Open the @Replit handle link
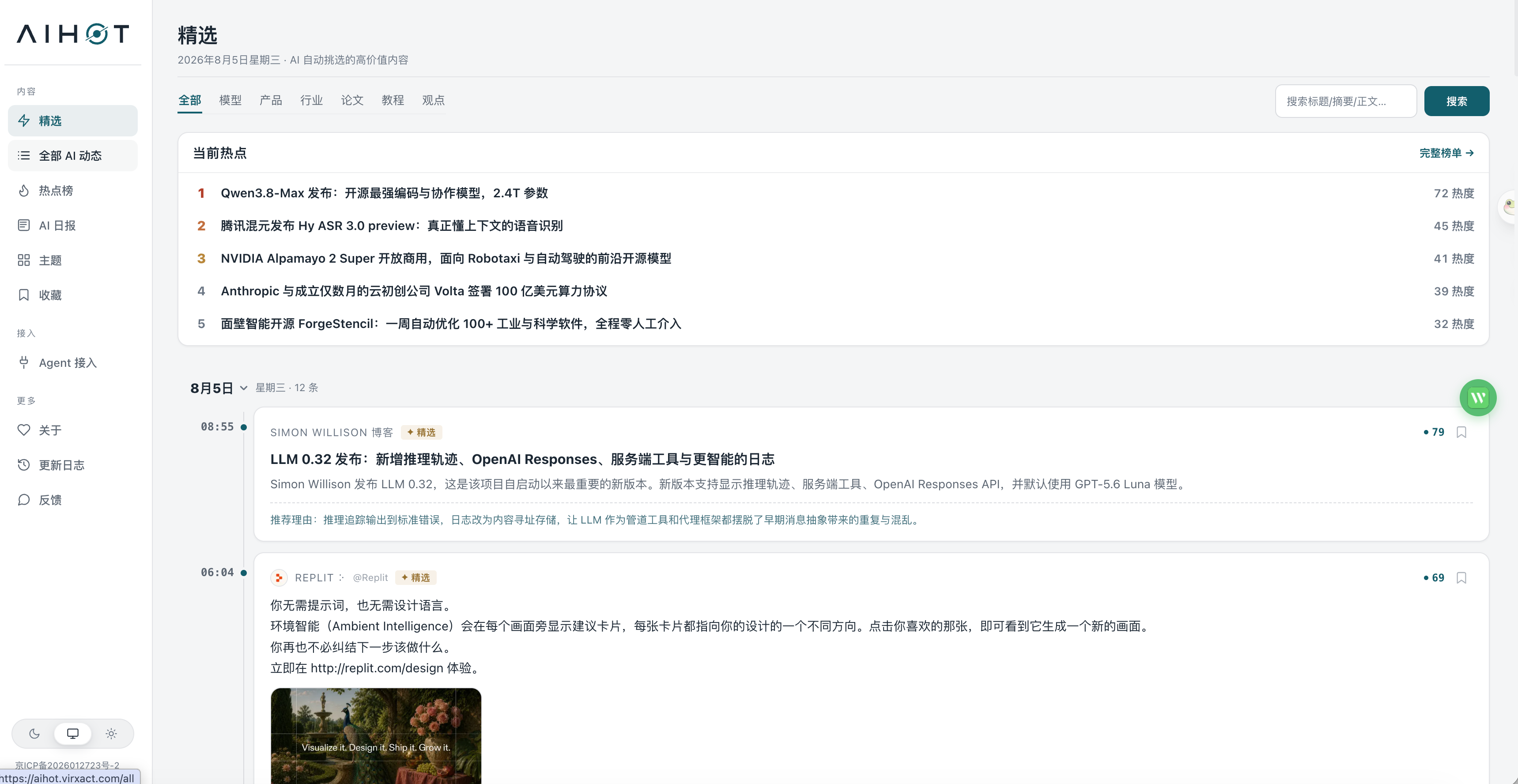The height and width of the screenshot is (784, 1518). (x=370, y=578)
